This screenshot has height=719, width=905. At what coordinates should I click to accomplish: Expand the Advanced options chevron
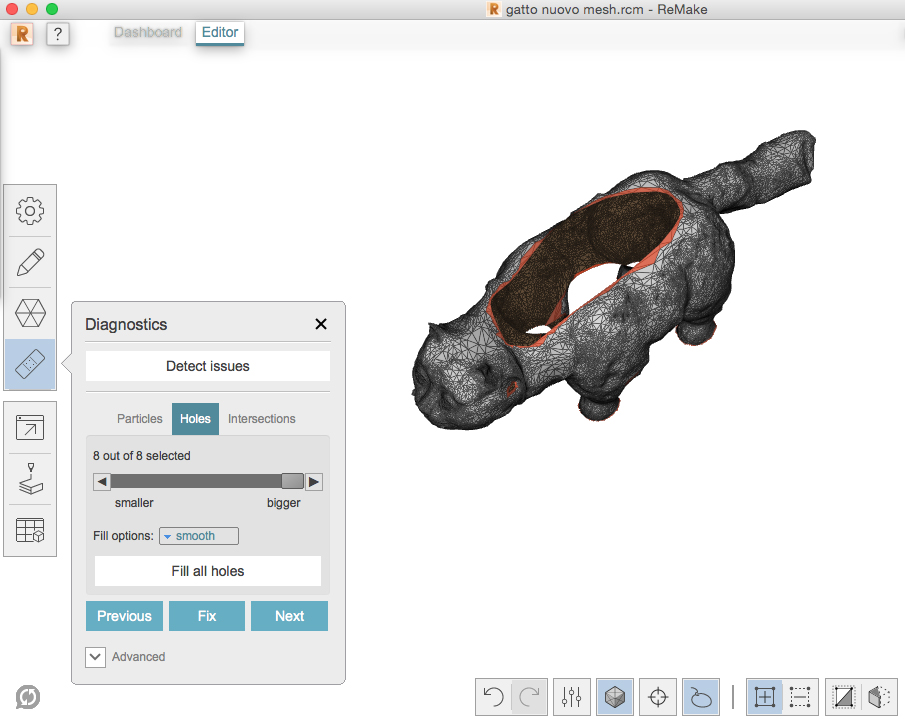click(x=95, y=657)
